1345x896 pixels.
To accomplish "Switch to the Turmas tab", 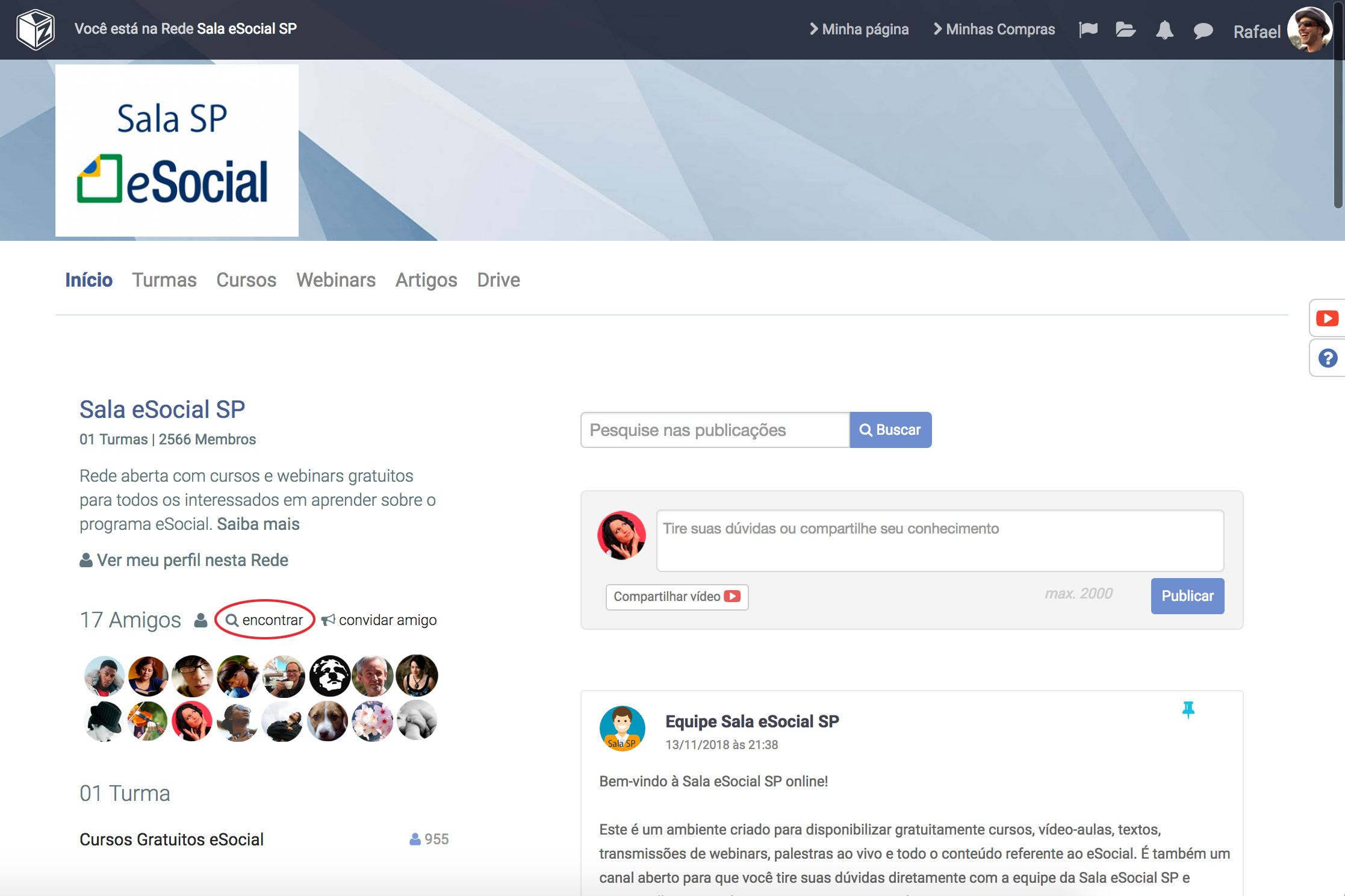I will (164, 280).
